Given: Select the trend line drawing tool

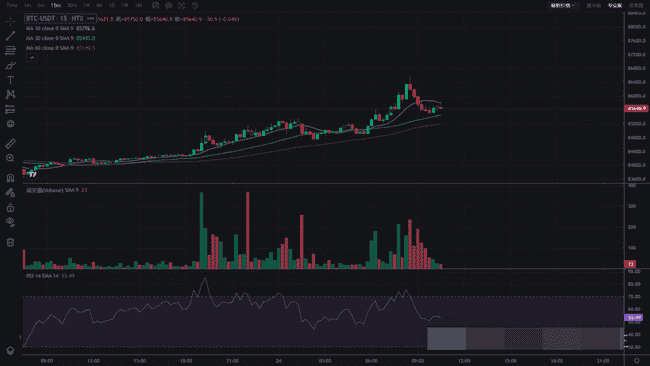Looking at the screenshot, I should point(10,36).
